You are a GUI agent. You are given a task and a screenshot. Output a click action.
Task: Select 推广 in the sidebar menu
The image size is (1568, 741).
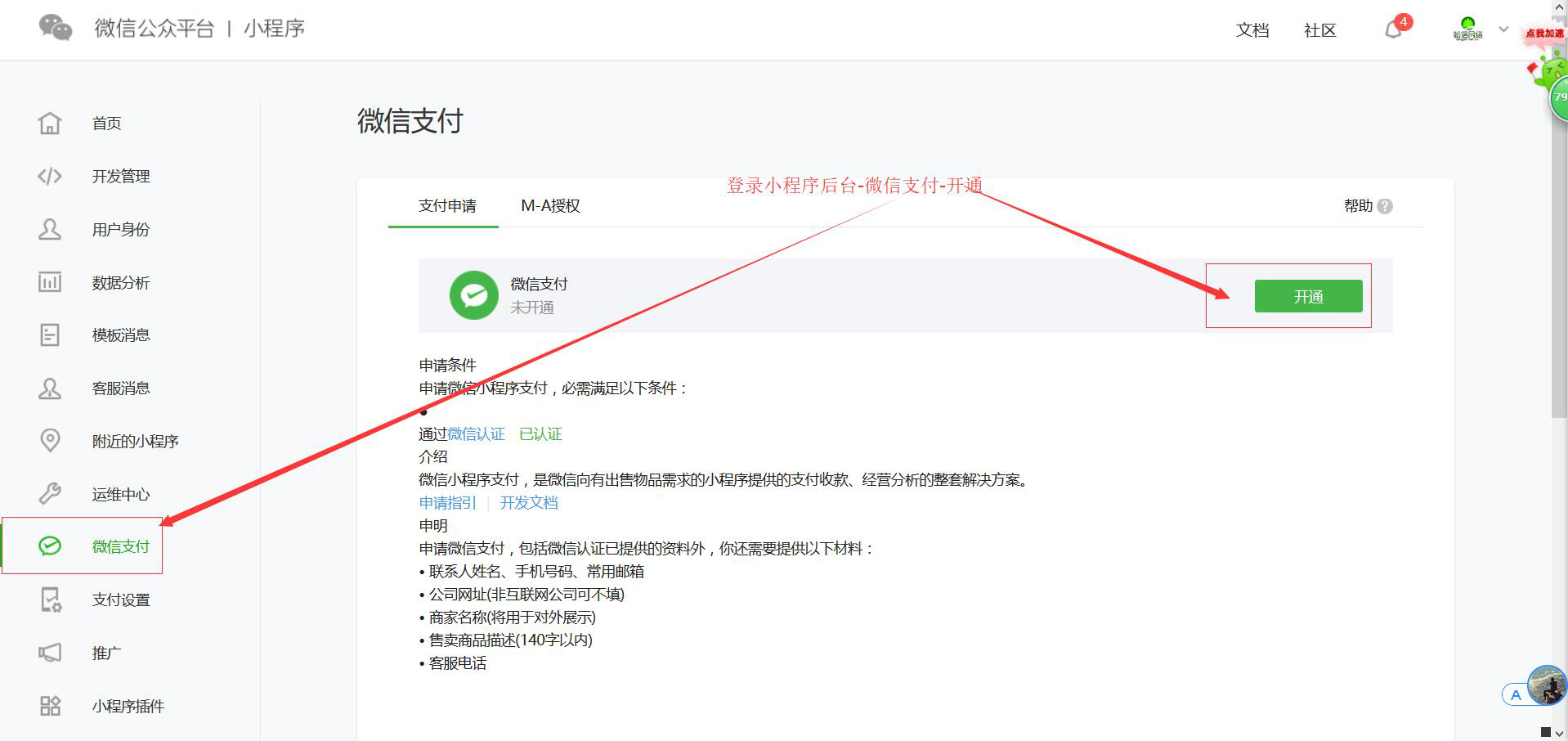[x=107, y=653]
